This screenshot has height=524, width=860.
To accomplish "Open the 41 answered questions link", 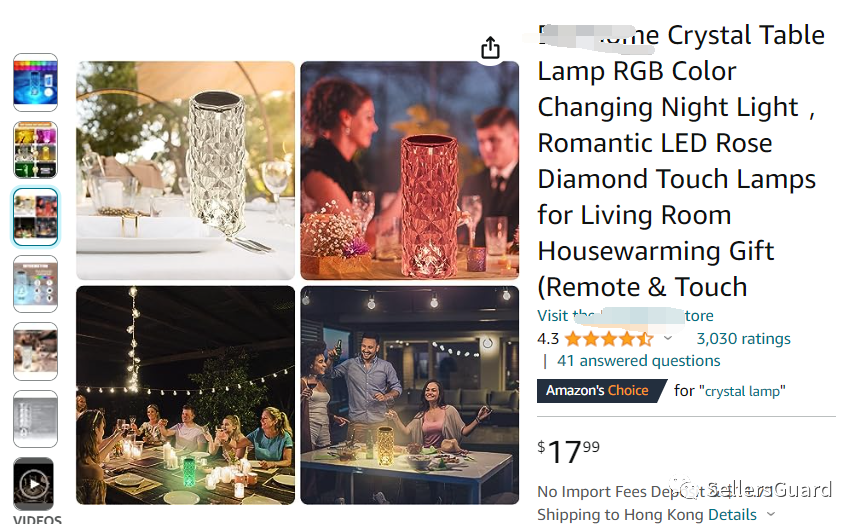I will click(x=638, y=360).
